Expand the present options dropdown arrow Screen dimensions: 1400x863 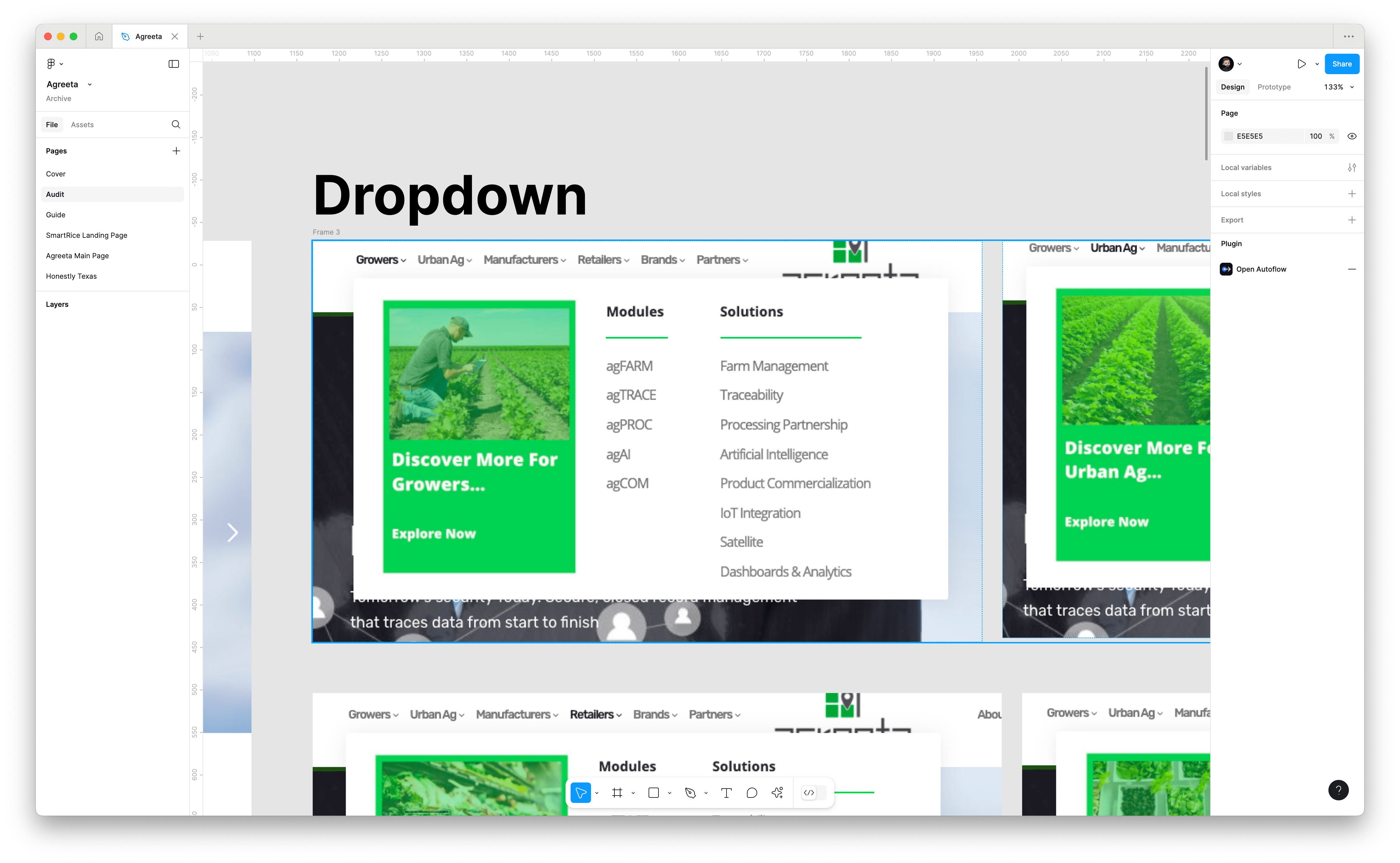click(x=1317, y=64)
